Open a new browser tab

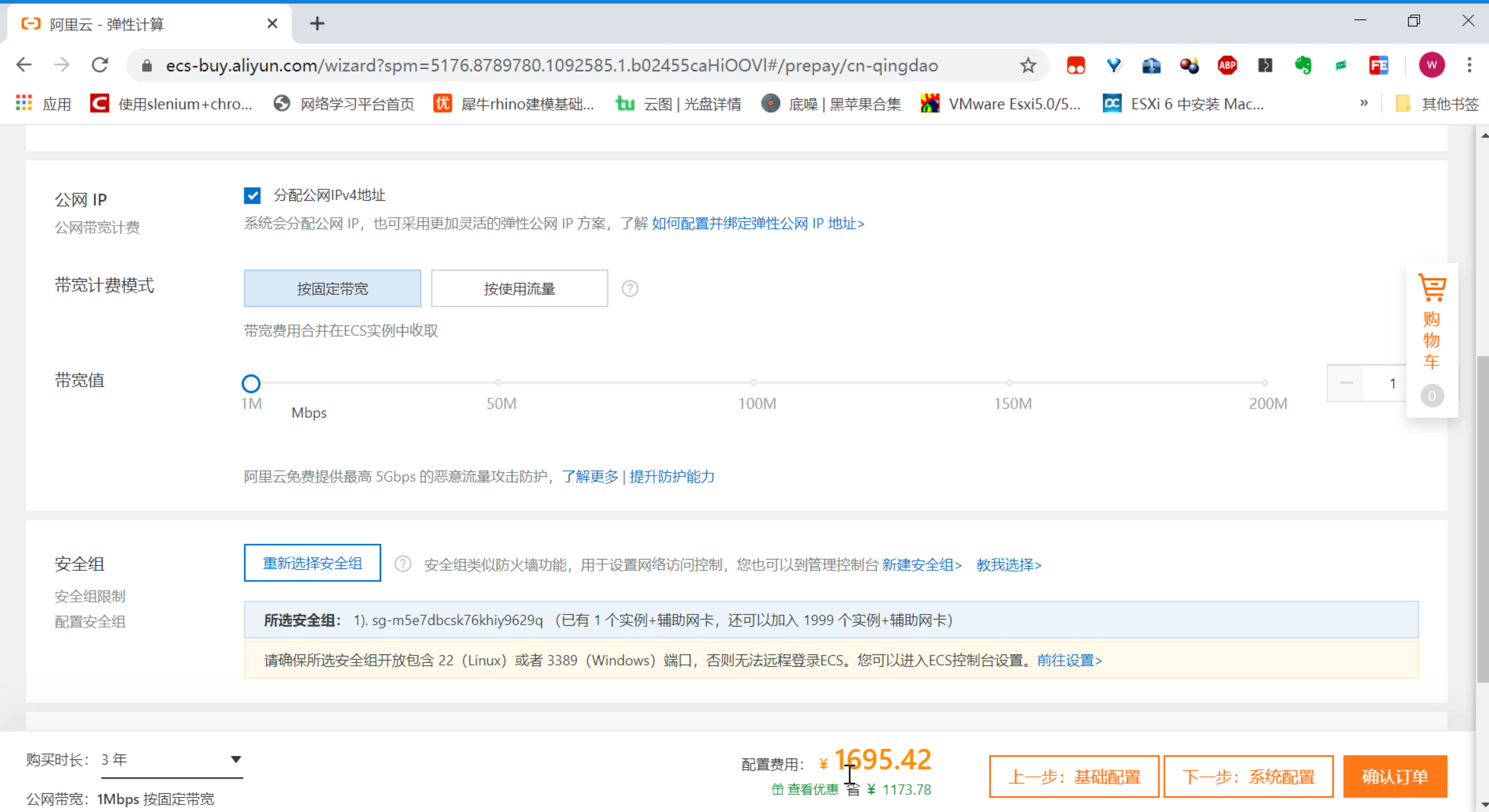[x=317, y=23]
